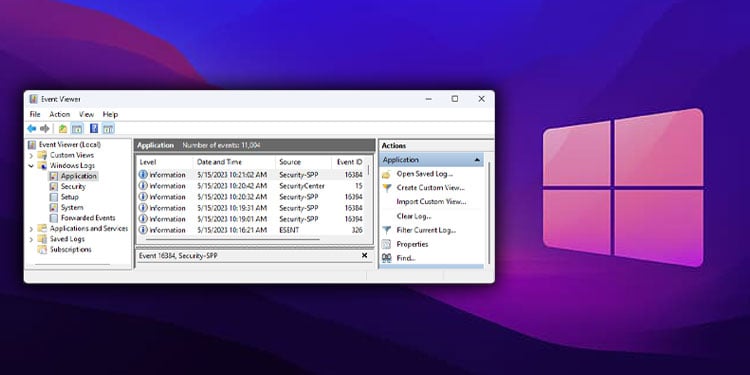
Task: Click Open Saved Log action
Action: 425,174
